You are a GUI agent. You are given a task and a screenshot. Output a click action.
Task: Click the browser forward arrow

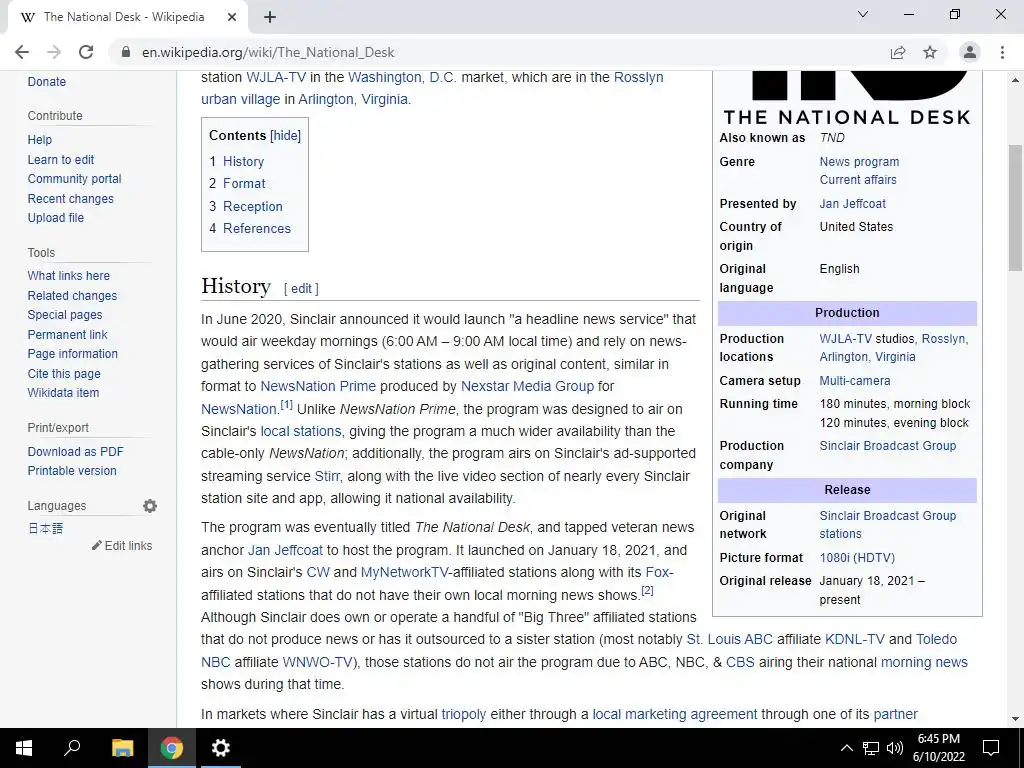coord(54,52)
